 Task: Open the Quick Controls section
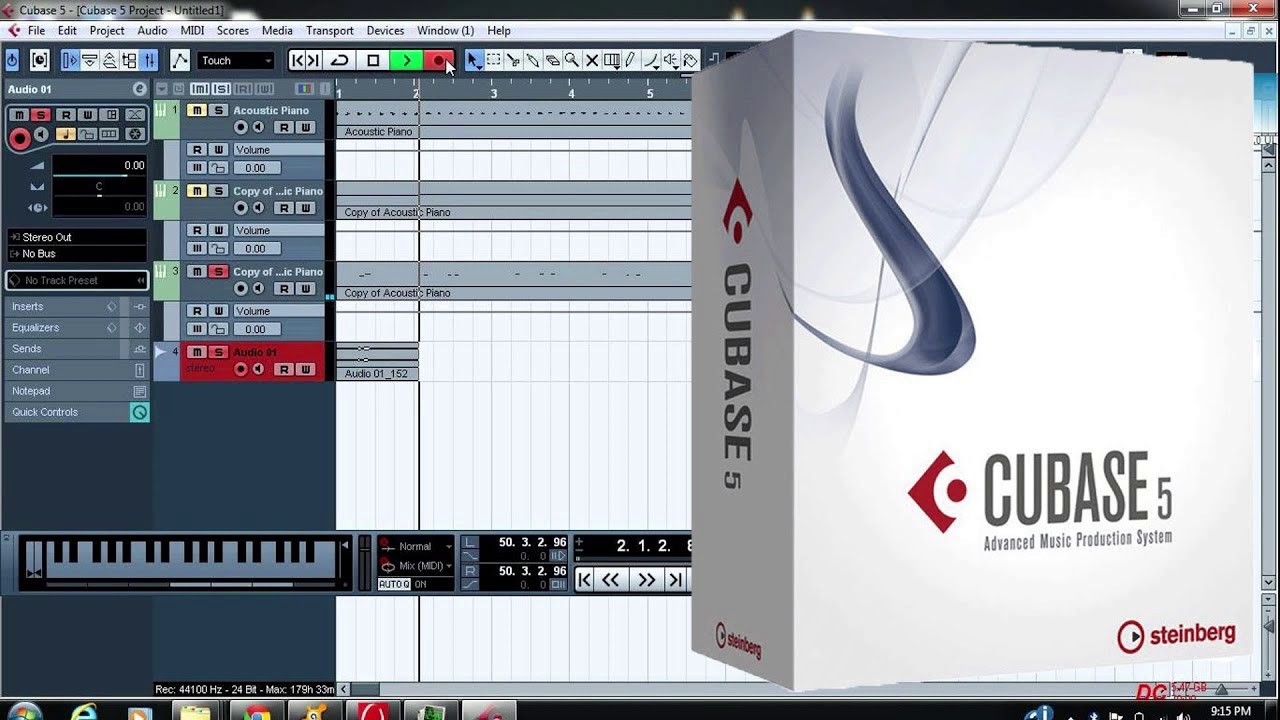(77, 411)
